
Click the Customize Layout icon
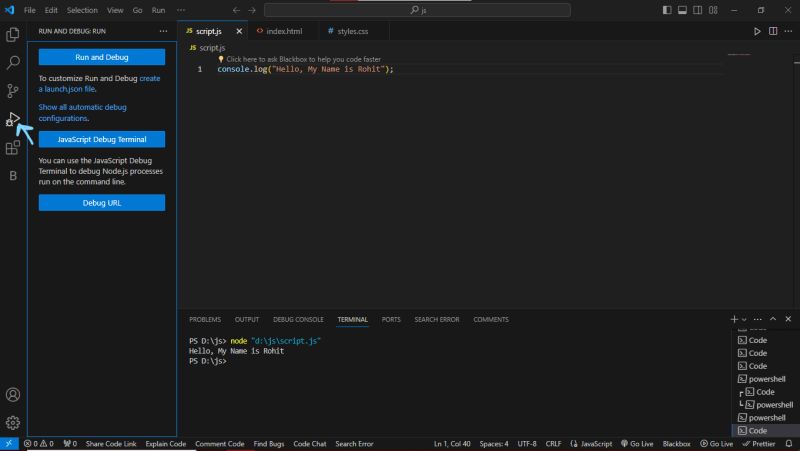click(x=713, y=10)
